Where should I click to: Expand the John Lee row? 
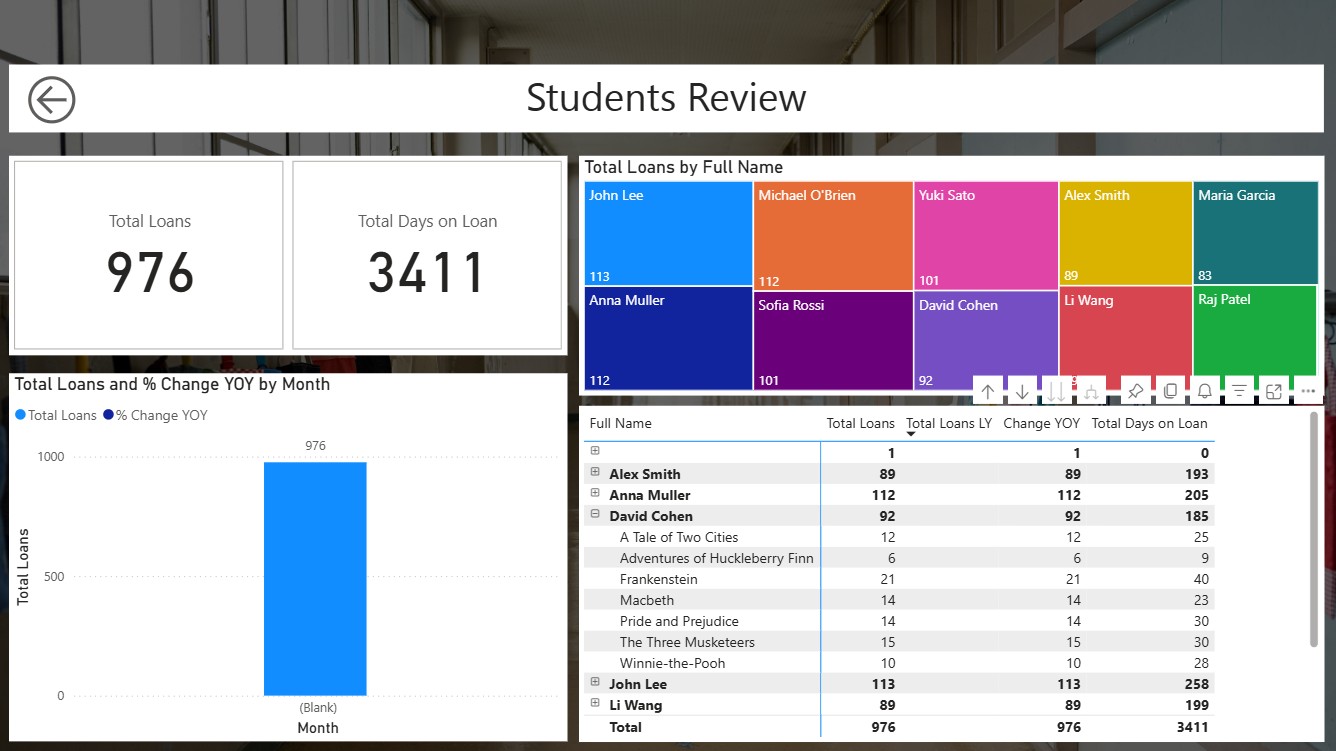pos(595,683)
